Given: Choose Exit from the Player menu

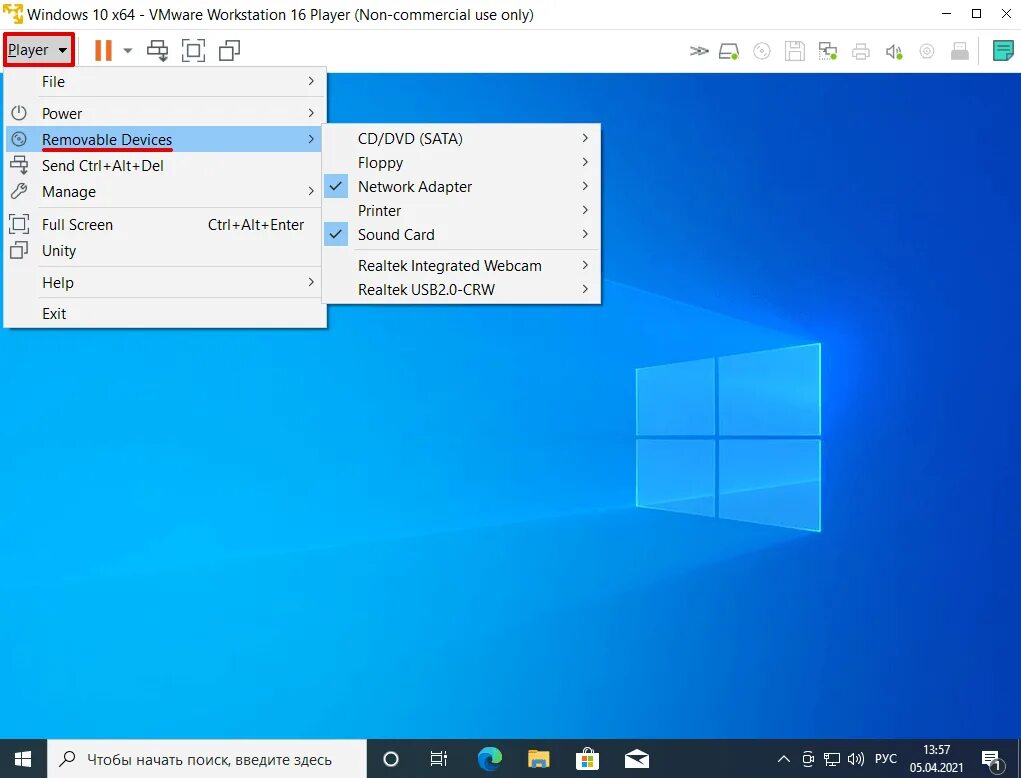Looking at the screenshot, I should (164, 313).
